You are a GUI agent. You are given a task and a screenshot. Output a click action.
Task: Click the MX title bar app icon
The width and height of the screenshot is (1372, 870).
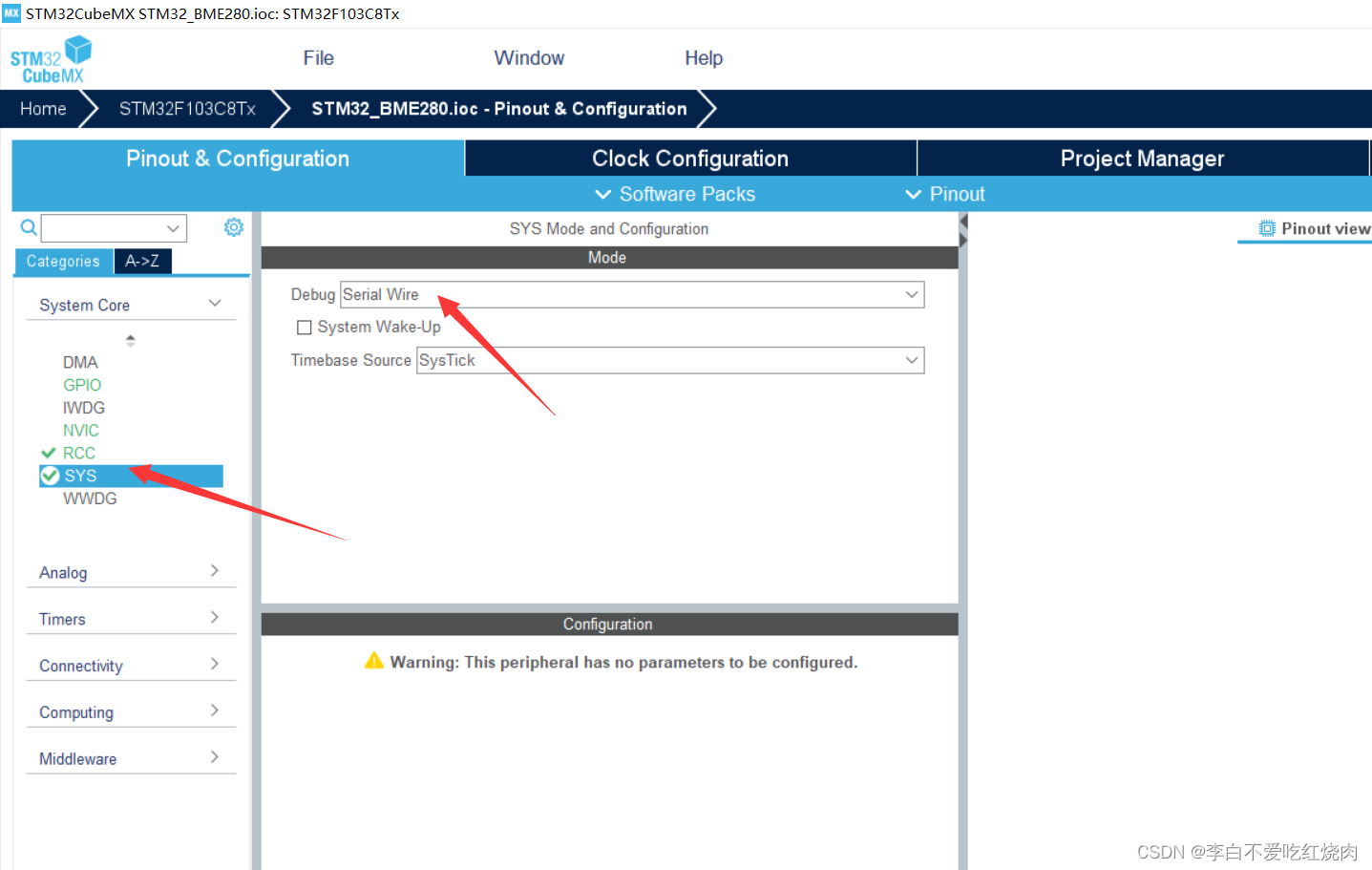pos(11,13)
